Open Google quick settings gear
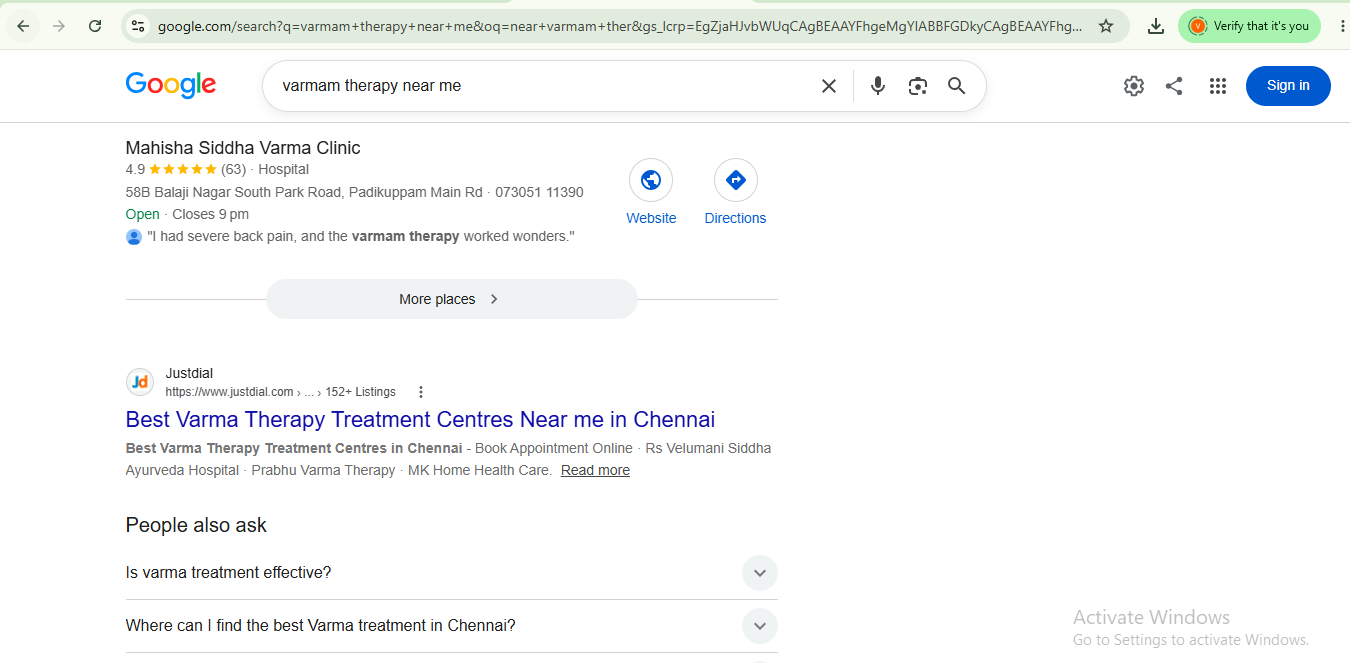Viewport: 1350px width, 663px height. point(1133,86)
